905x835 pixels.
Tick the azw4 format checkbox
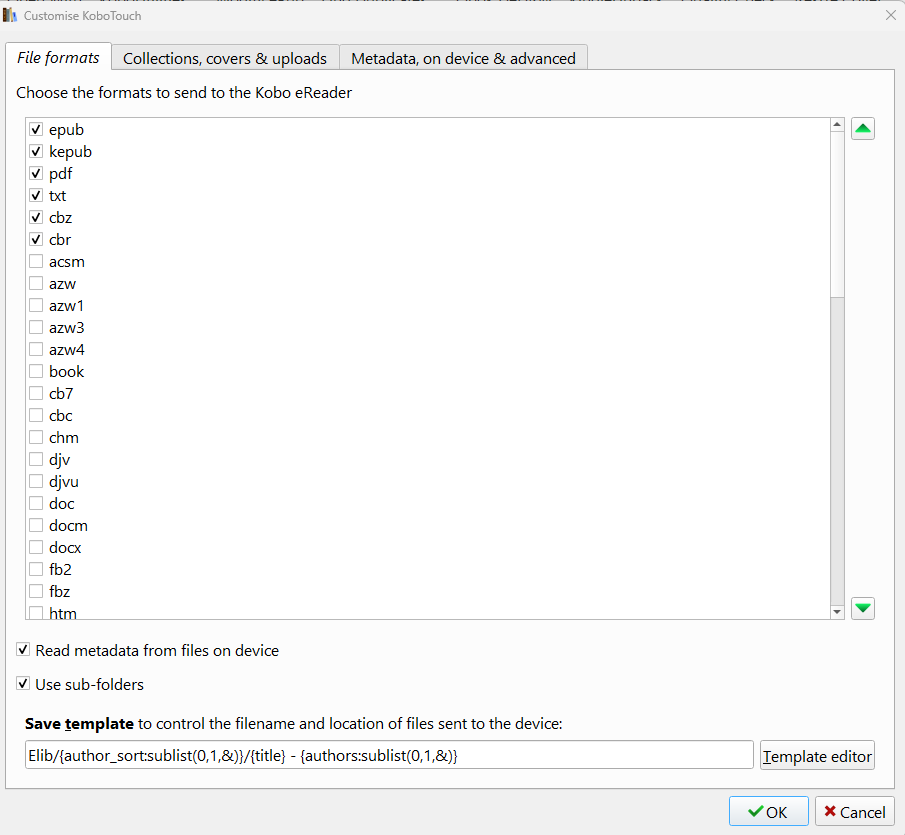pyautogui.click(x=36, y=349)
